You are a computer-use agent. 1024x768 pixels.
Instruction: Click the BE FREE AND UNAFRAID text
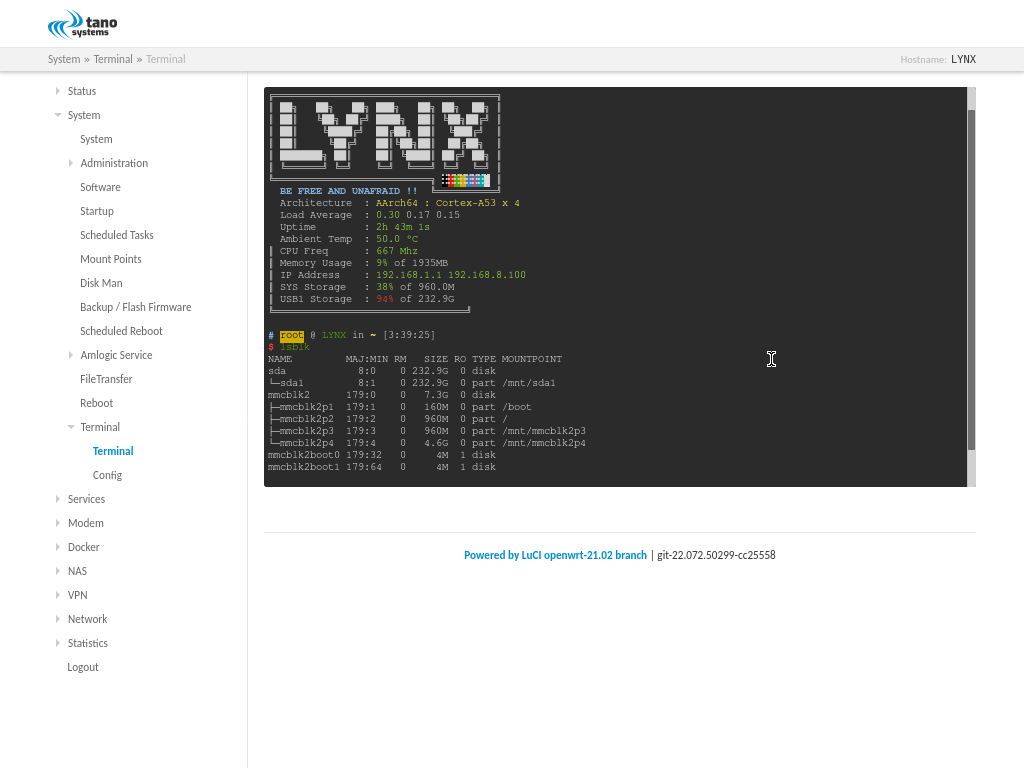(349, 191)
